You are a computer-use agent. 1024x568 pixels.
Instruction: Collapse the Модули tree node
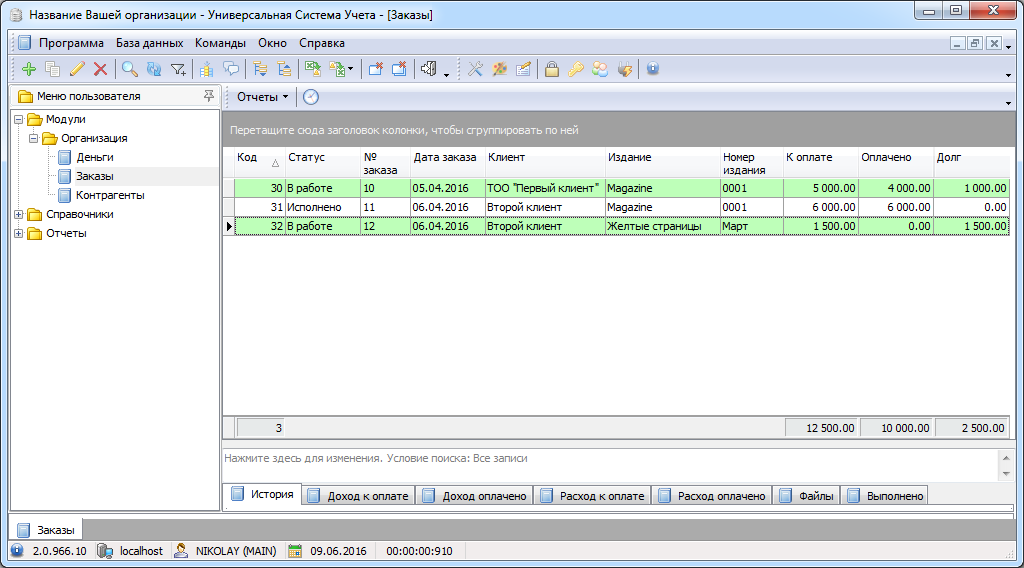[x=19, y=119]
